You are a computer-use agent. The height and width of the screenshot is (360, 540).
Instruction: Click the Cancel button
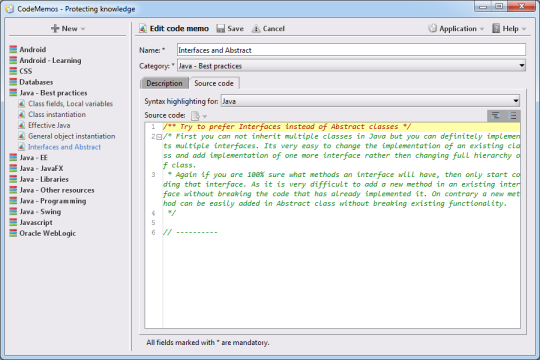(268, 29)
